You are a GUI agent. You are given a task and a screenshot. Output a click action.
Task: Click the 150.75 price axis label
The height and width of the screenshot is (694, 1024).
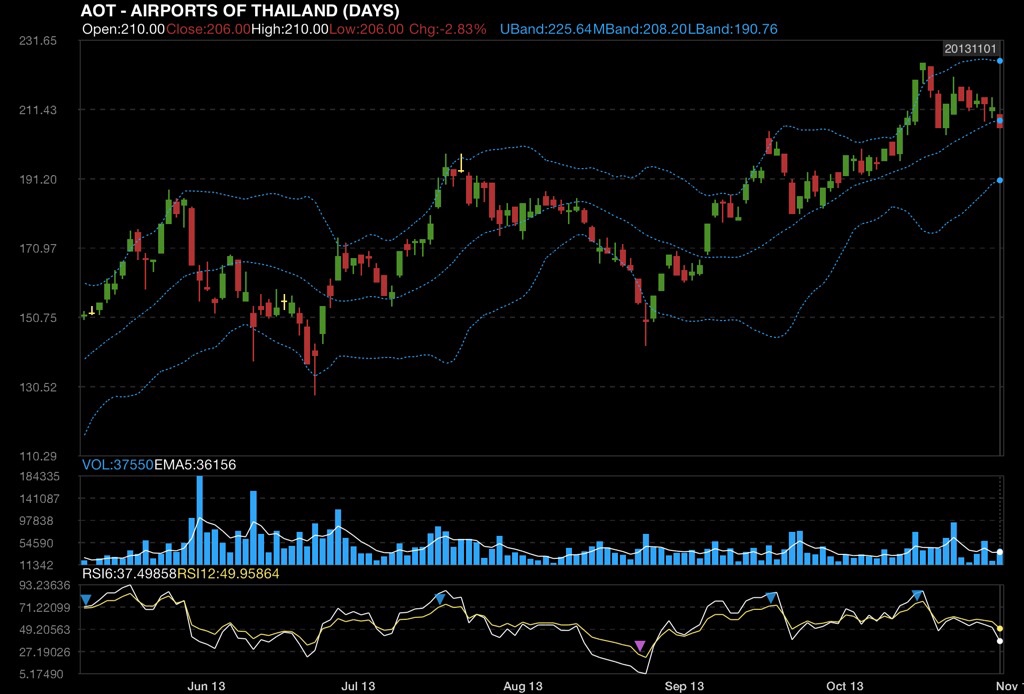pos(40,318)
